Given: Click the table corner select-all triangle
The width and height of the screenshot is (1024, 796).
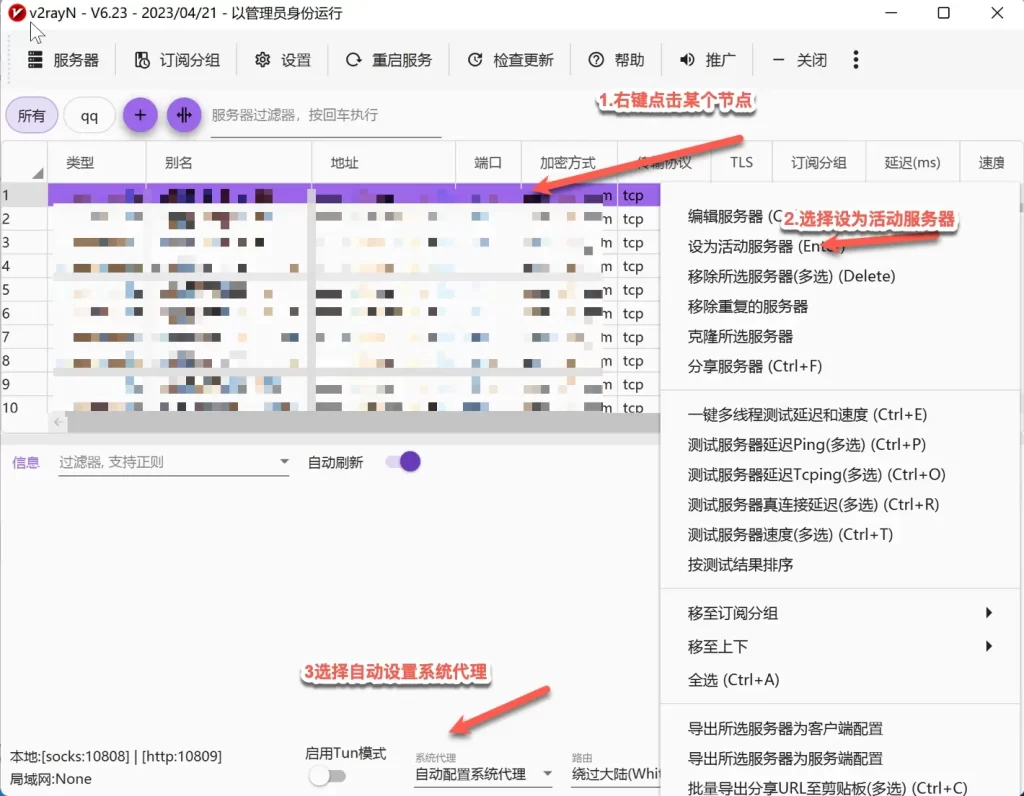Looking at the screenshot, I should [37, 172].
